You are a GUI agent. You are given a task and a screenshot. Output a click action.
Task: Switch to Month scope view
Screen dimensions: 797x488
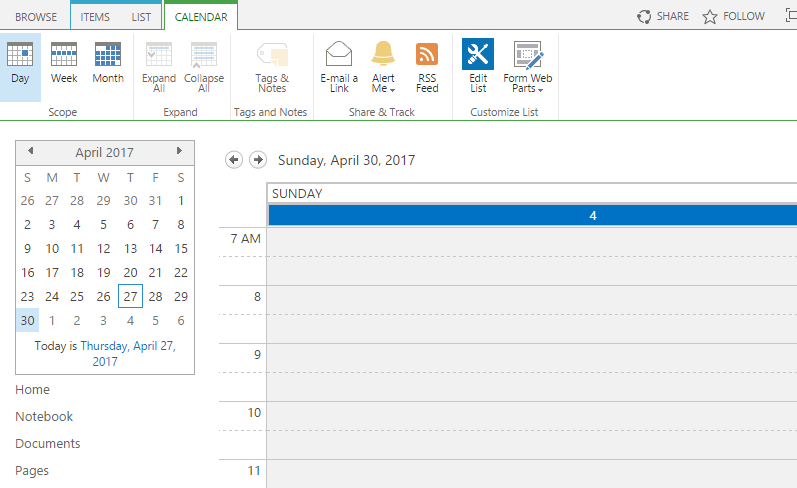(x=108, y=64)
